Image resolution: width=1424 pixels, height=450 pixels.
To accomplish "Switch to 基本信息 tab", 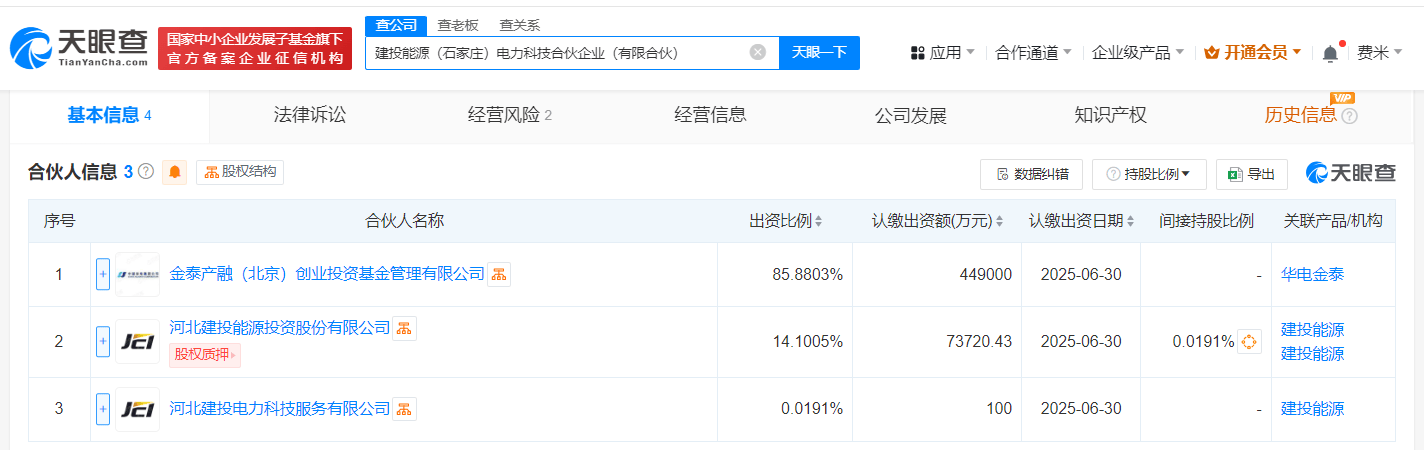I will pyautogui.click(x=109, y=115).
